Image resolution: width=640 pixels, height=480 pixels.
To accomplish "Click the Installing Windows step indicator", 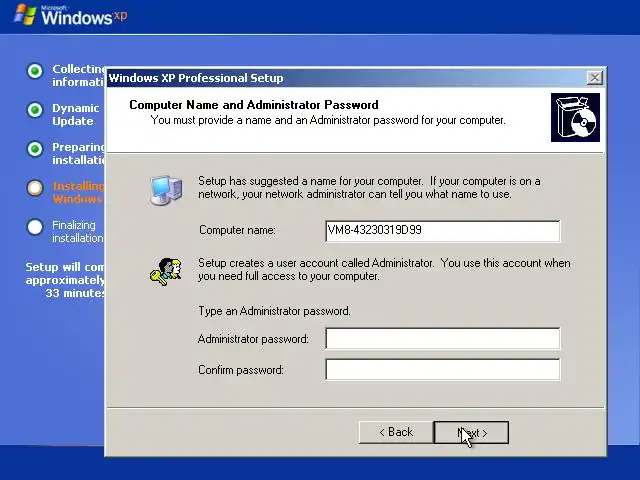I will tap(35, 188).
